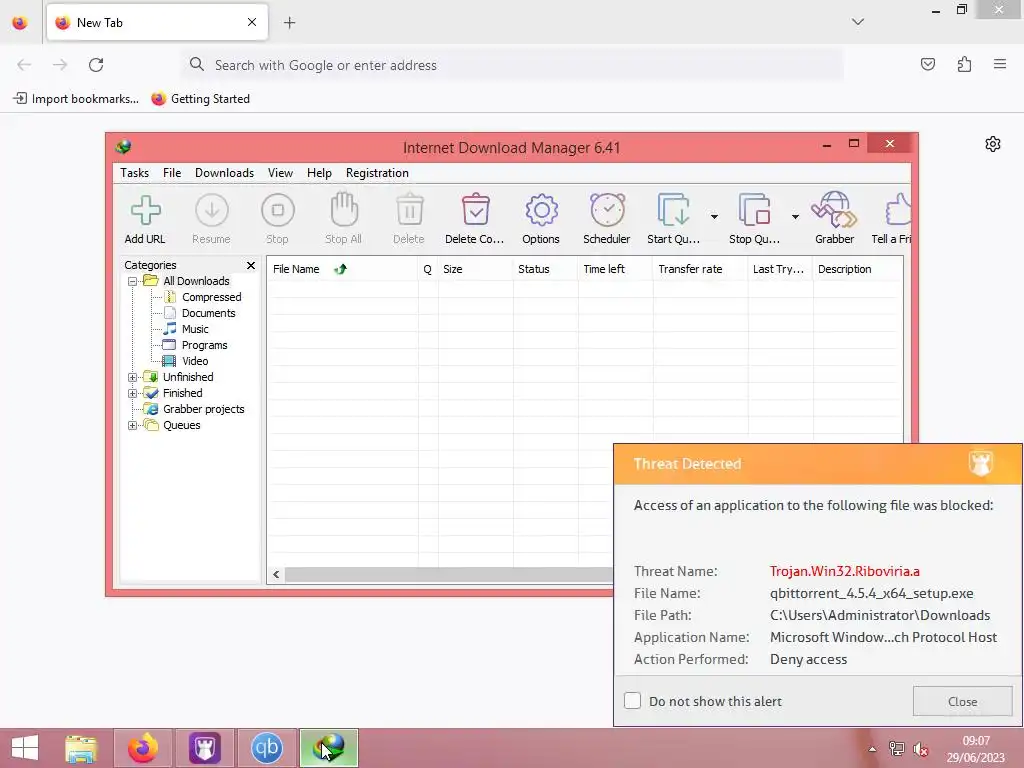Open the View menu
The image size is (1024, 768).
point(280,173)
